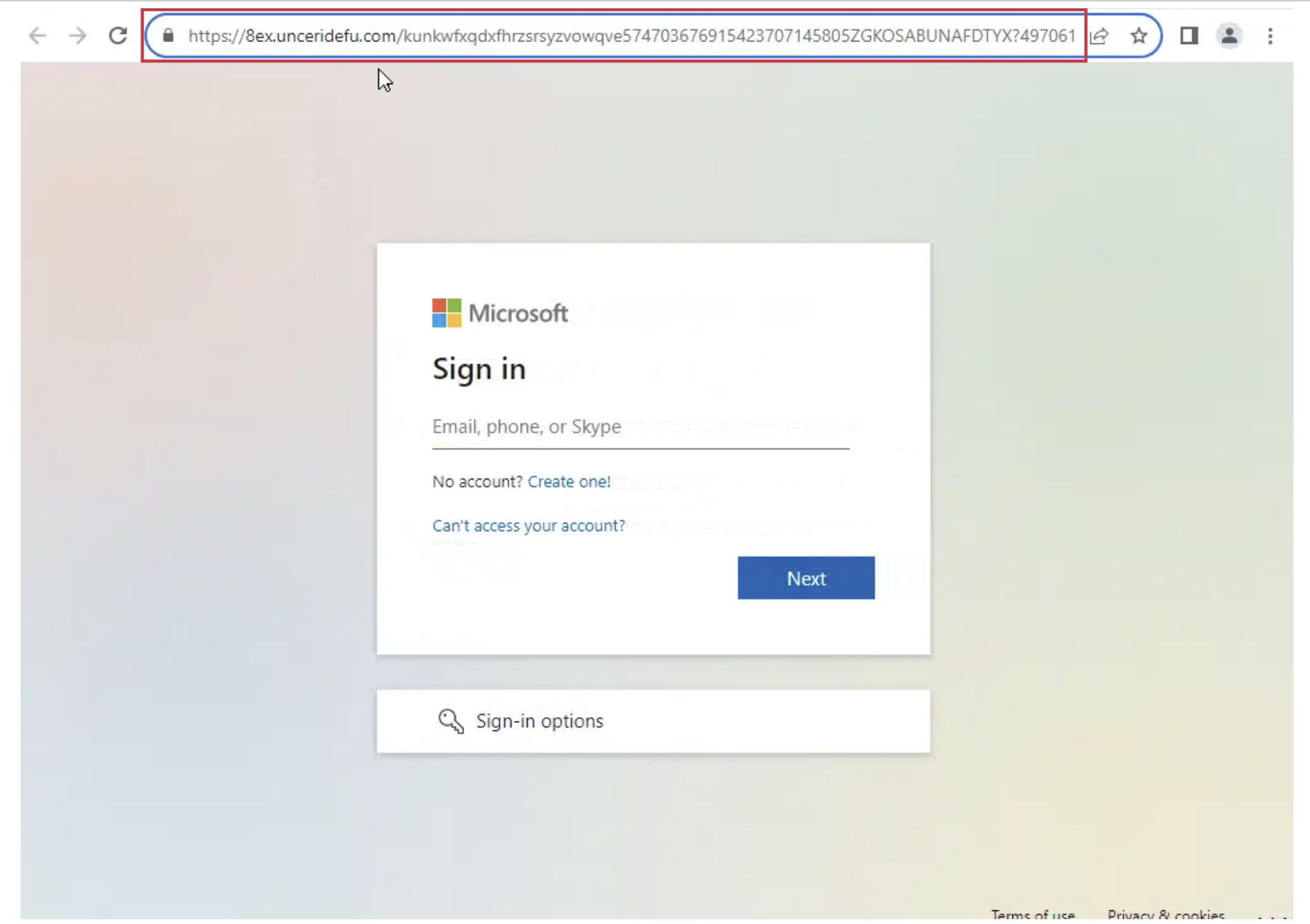The height and width of the screenshot is (924, 1310).
Task: Reload the current page
Action: point(118,35)
